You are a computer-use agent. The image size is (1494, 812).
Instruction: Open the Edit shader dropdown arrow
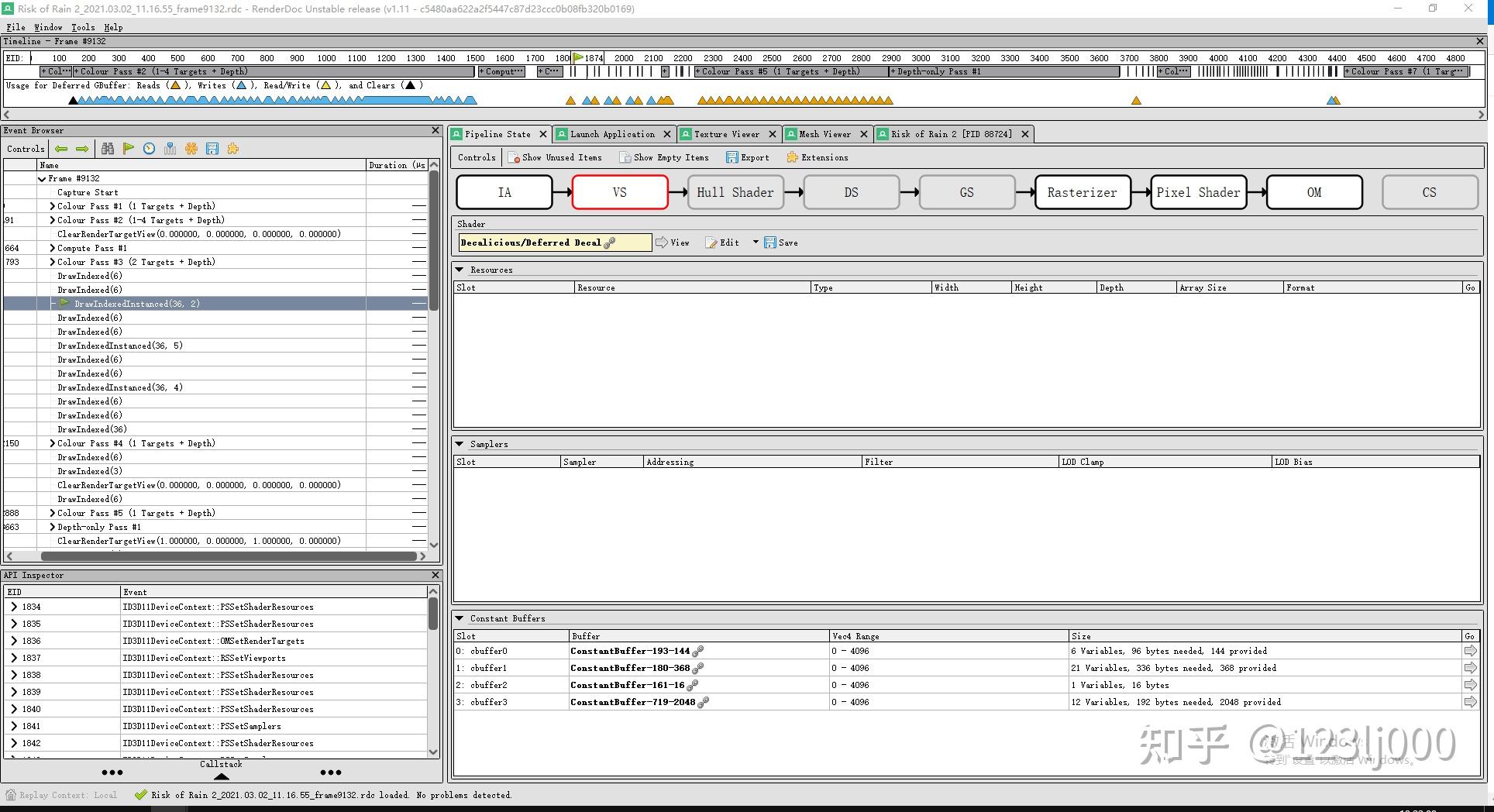tap(756, 243)
